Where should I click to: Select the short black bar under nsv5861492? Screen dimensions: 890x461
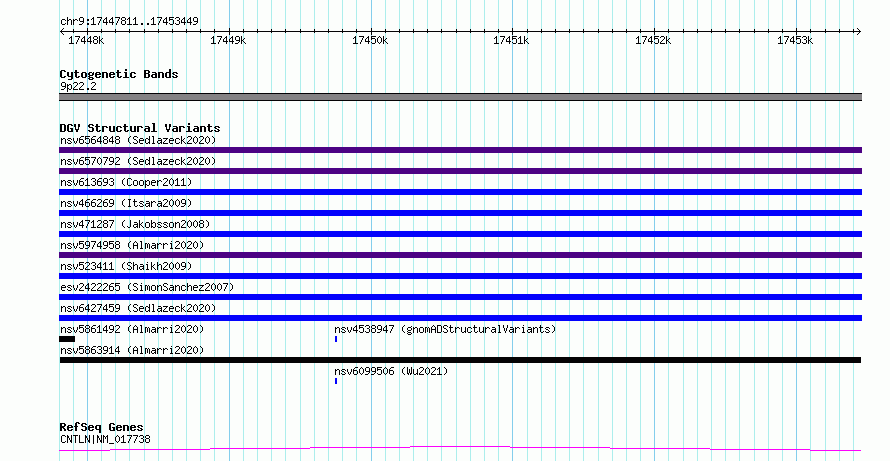[x=67, y=339]
